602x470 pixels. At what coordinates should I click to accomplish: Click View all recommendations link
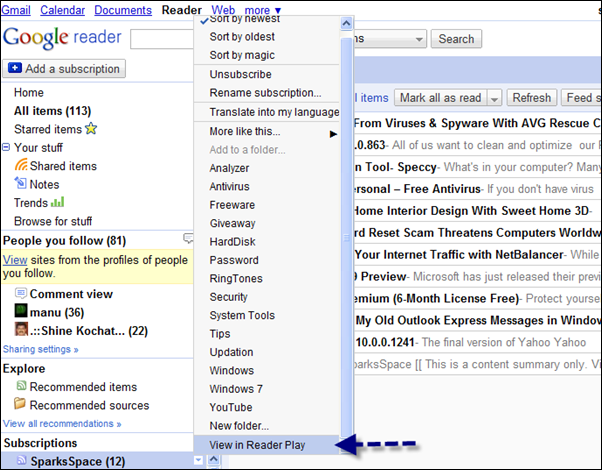tap(62, 424)
